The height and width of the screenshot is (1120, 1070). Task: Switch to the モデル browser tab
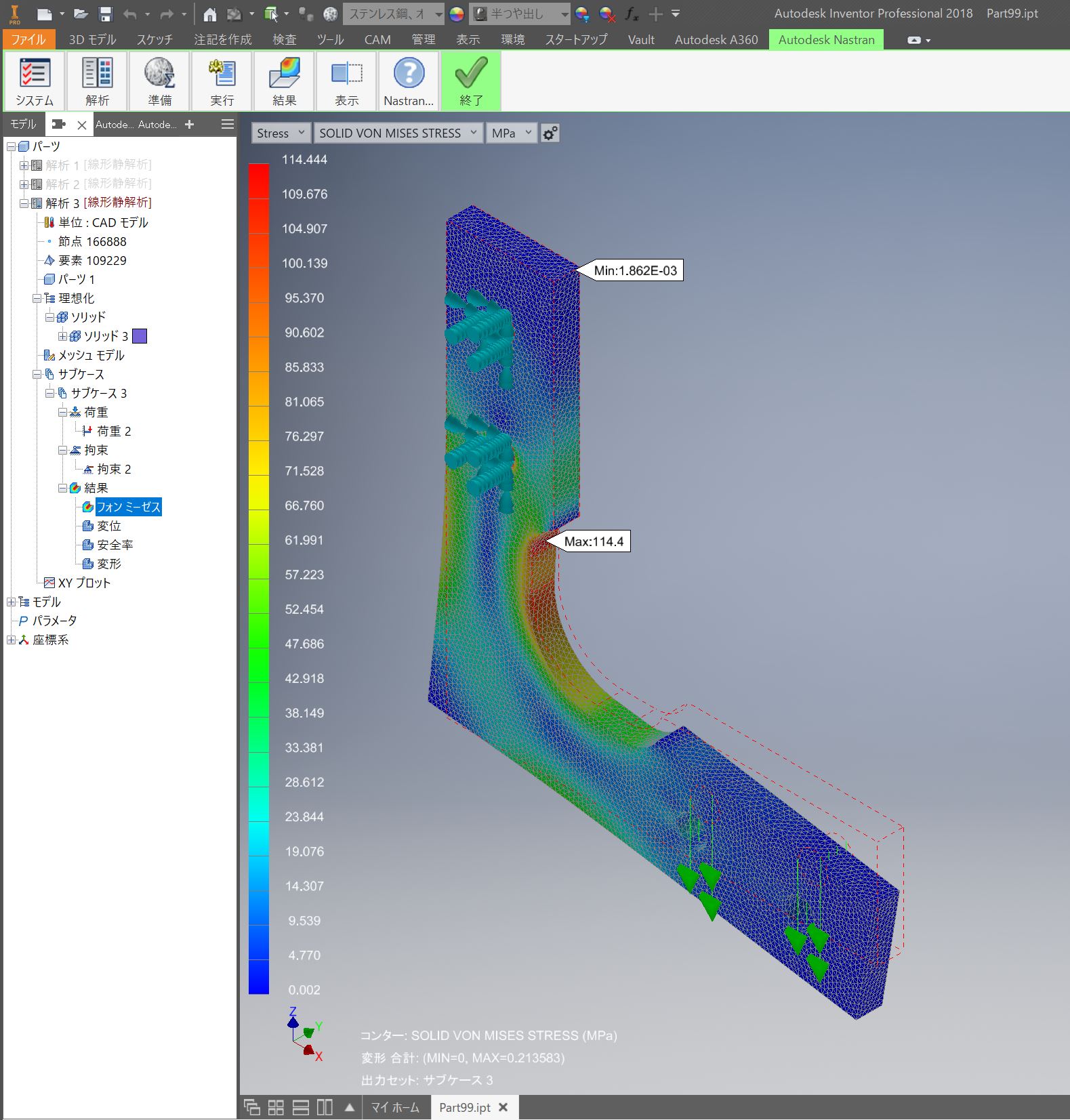click(23, 124)
